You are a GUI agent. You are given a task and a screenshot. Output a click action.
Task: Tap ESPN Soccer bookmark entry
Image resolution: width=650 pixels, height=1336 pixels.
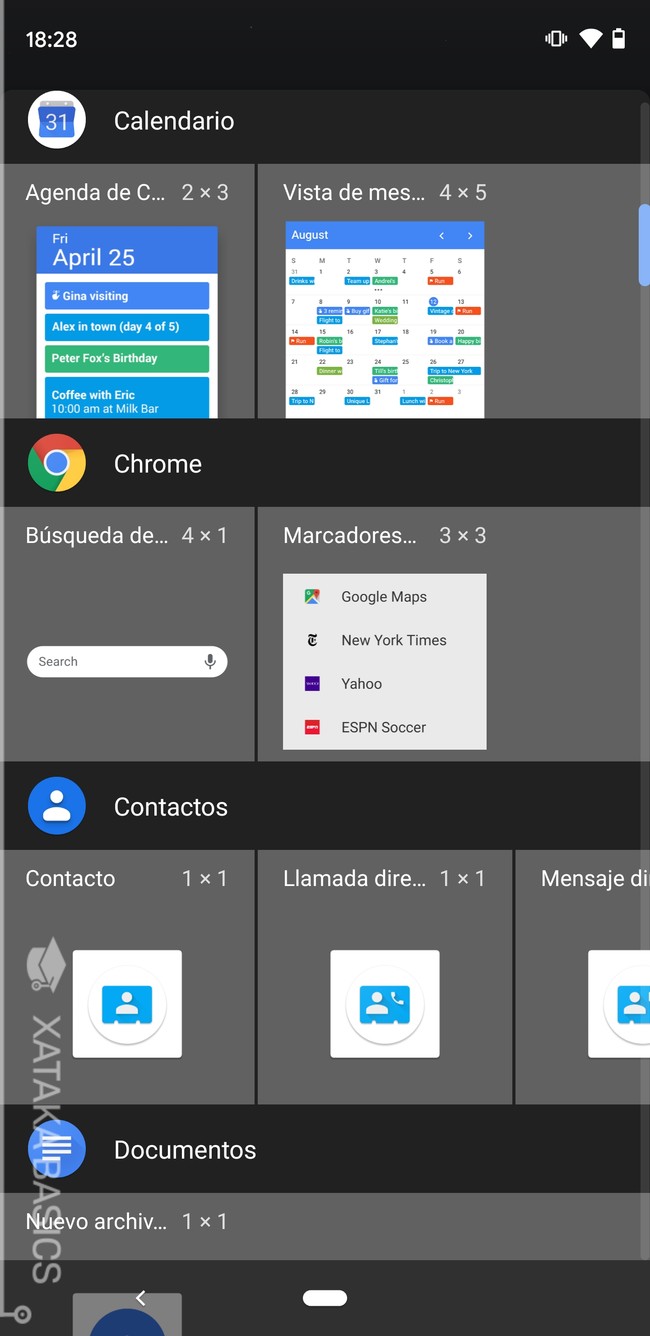click(384, 727)
